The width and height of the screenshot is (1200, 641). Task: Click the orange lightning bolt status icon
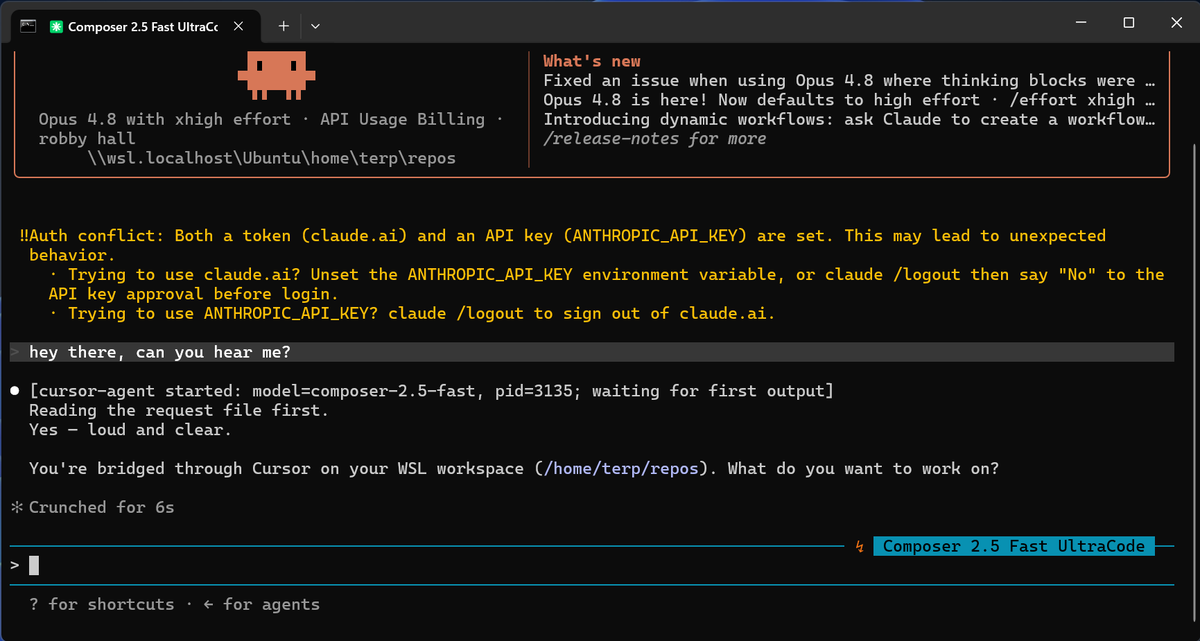(860, 546)
